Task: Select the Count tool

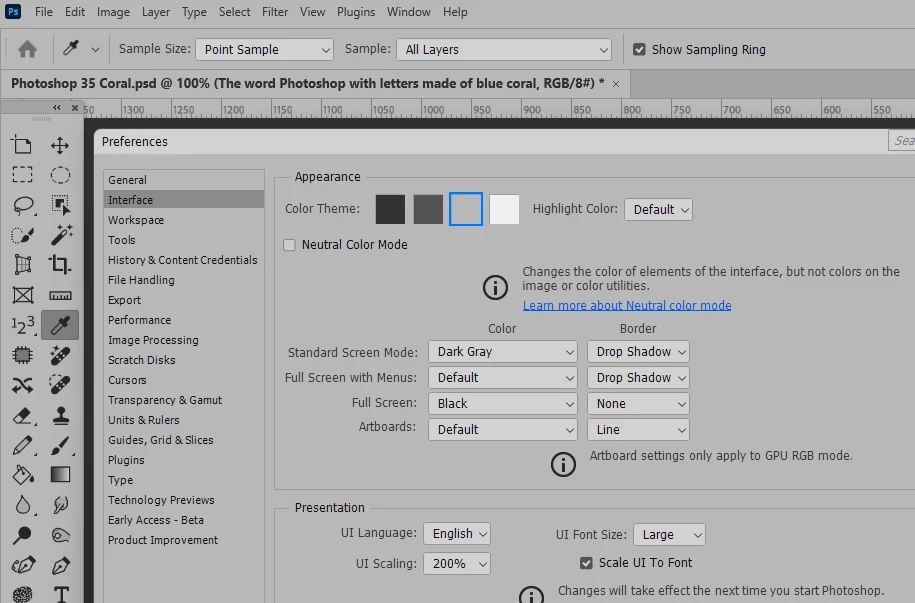Action: (x=23, y=325)
